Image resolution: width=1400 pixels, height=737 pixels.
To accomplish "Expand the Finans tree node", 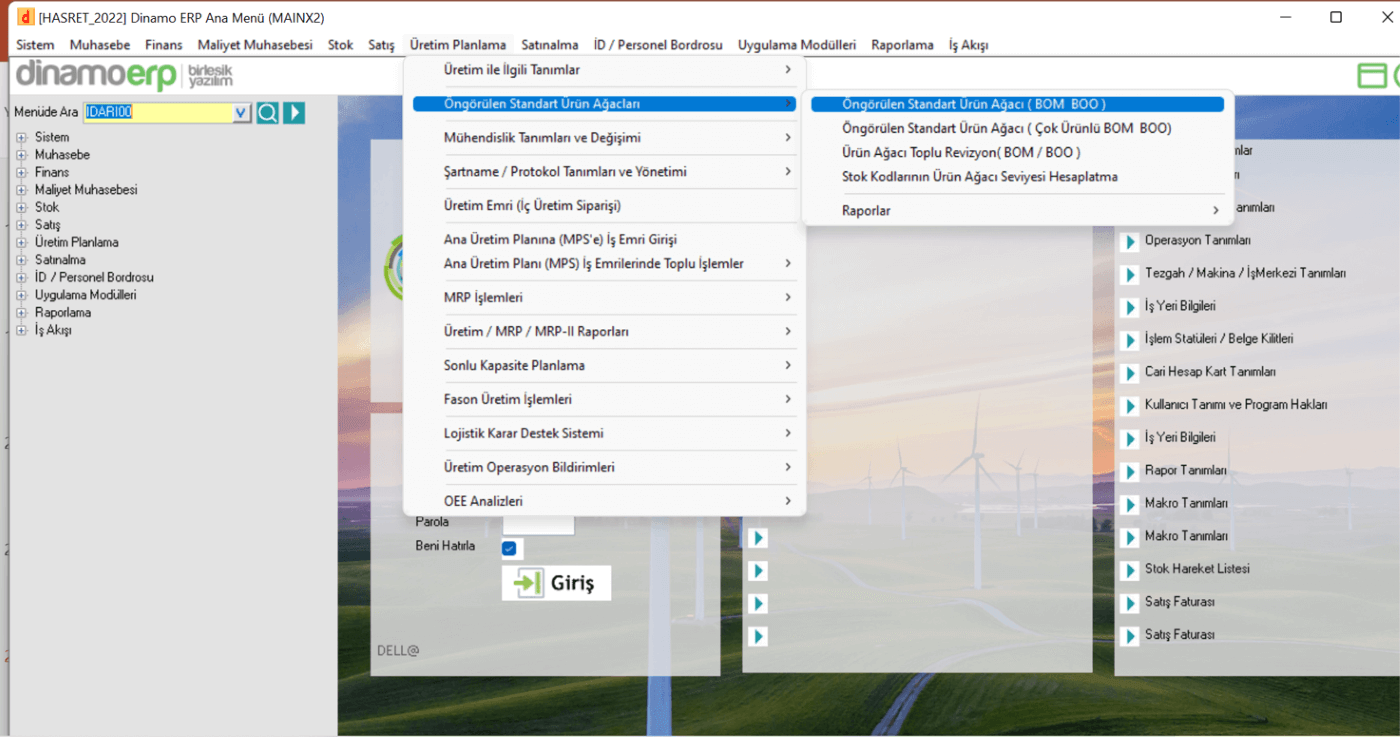I will tap(21, 172).
